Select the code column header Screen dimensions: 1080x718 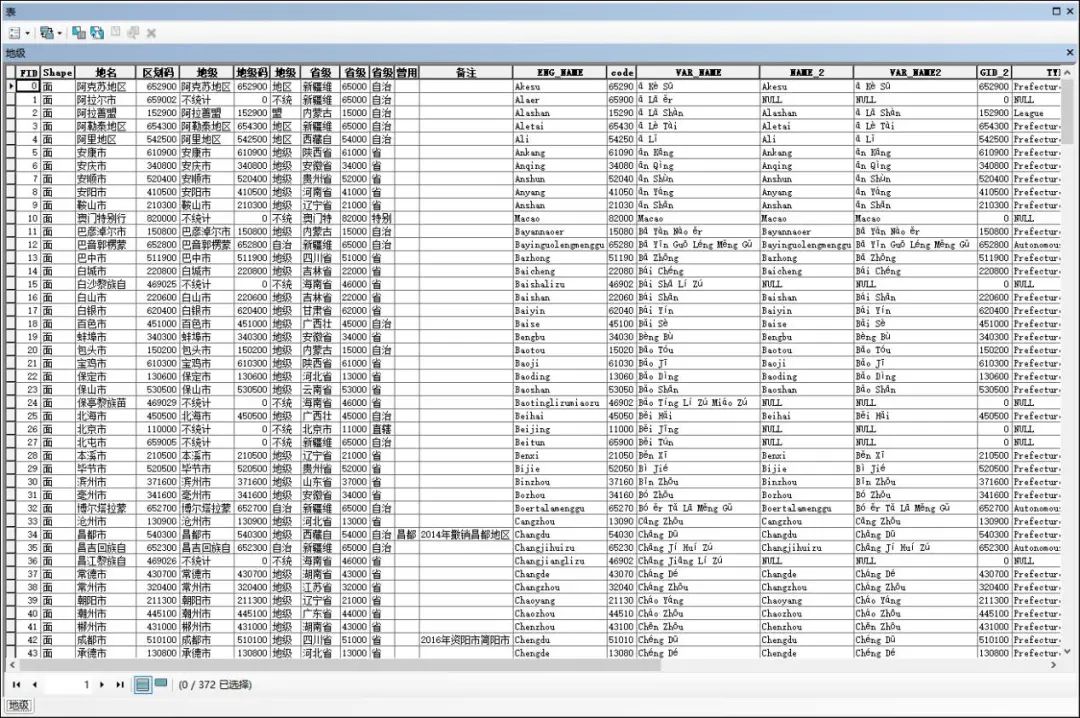click(x=621, y=72)
